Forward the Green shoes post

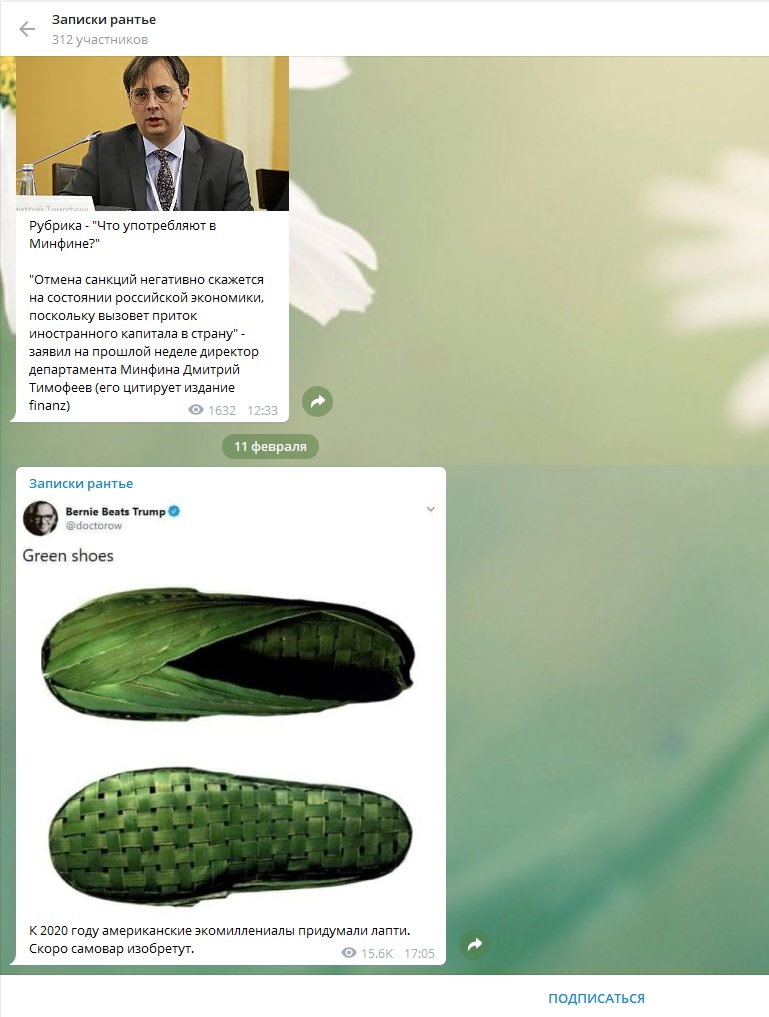[475, 944]
